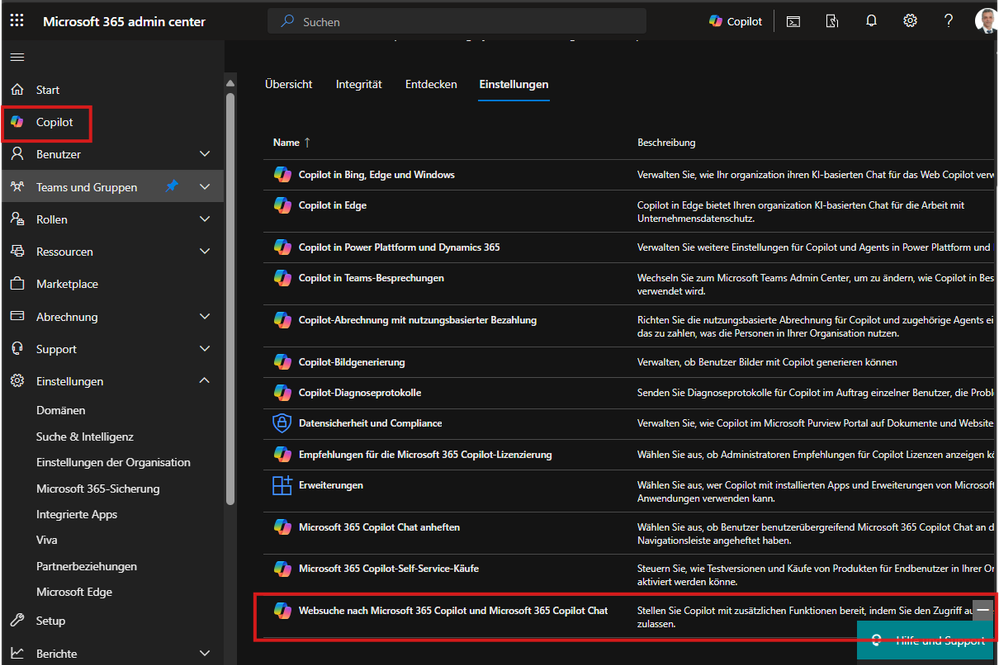This screenshot has height=665, width=999.
Task: Expand the Berichte navigation section
Action: (x=205, y=653)
